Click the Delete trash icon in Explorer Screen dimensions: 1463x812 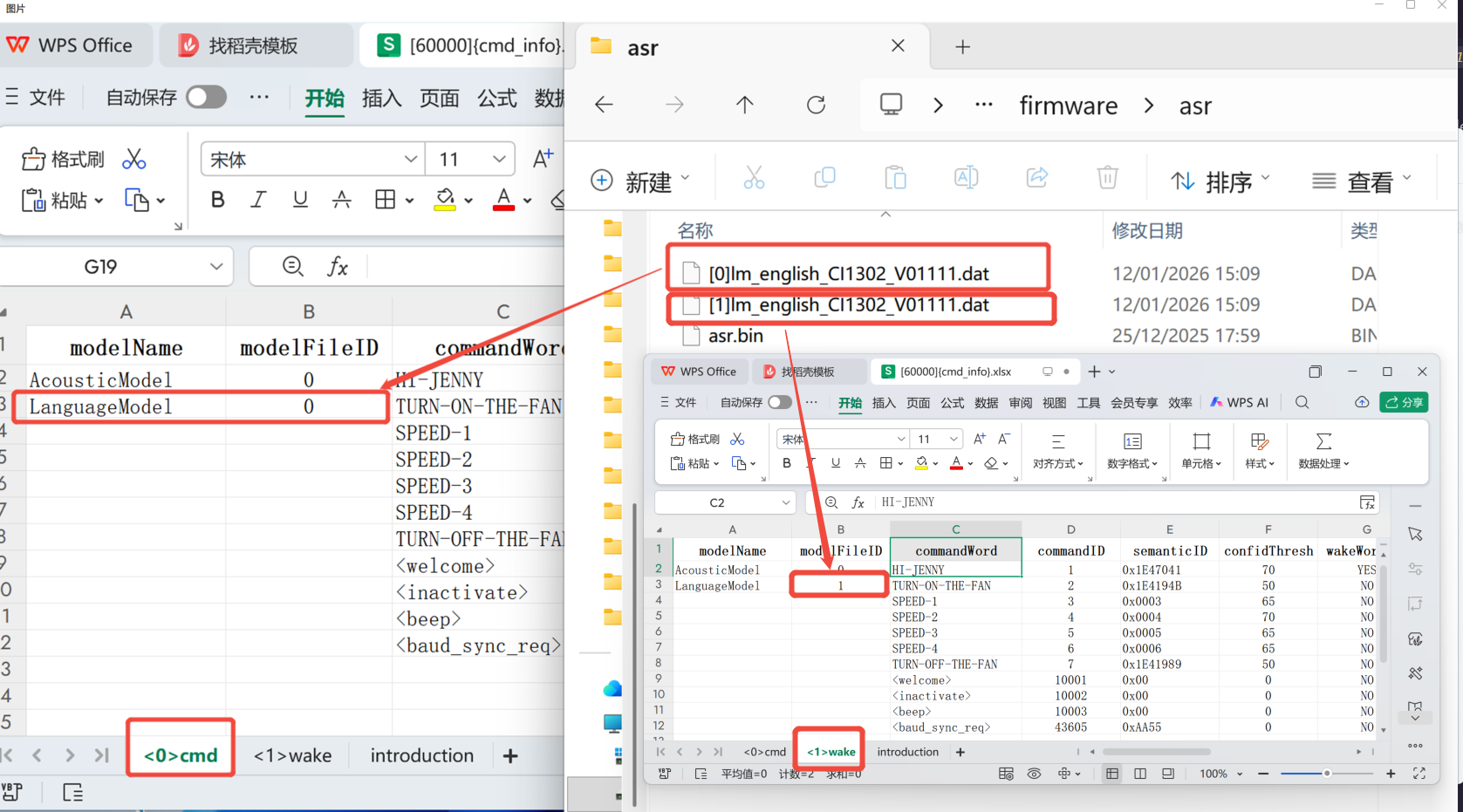(1107, 179)
